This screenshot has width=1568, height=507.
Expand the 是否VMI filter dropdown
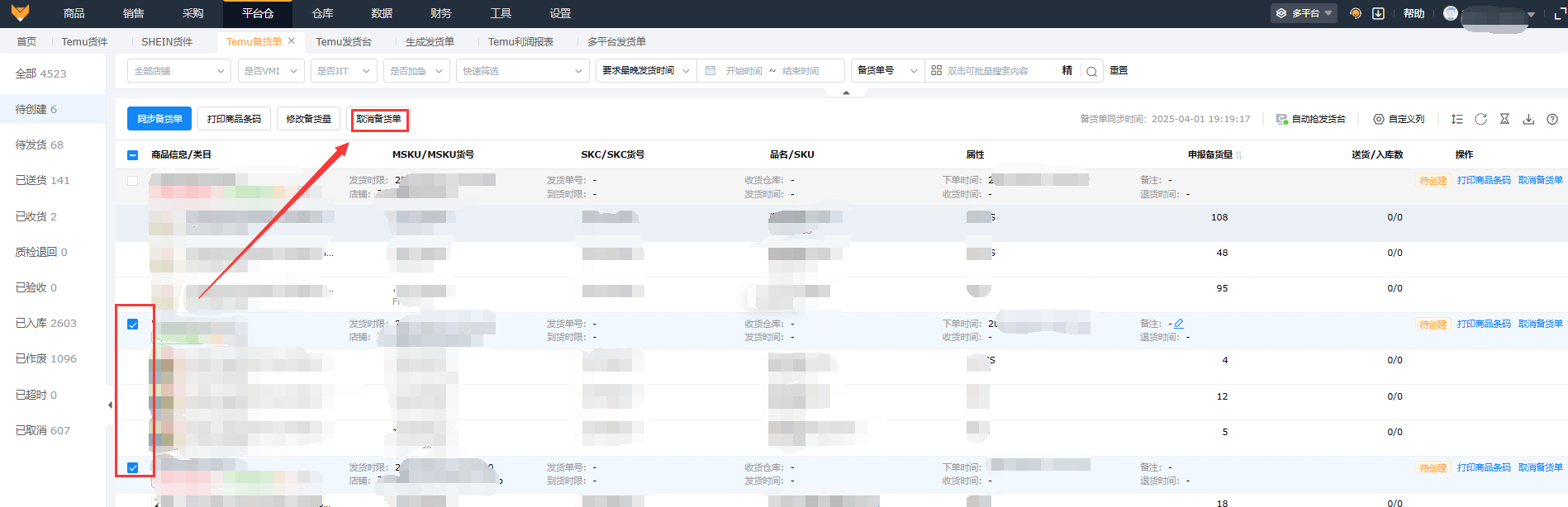[x=271, y=71]
